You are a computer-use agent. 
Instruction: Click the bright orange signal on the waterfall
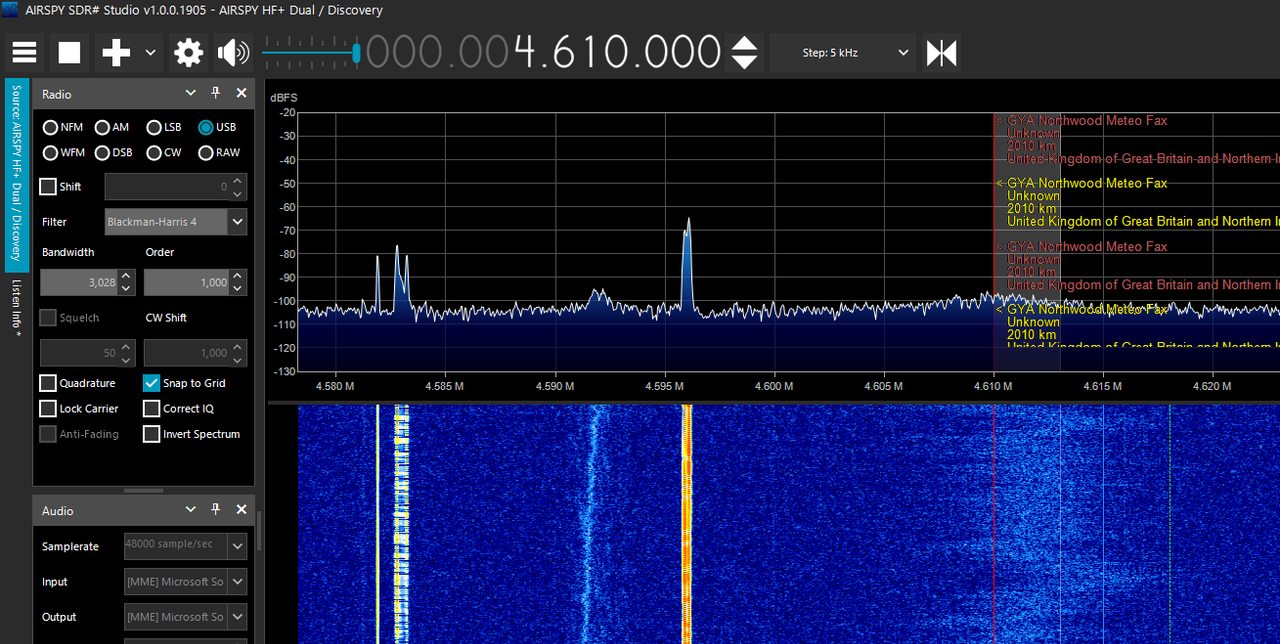(x=687, y=524)
